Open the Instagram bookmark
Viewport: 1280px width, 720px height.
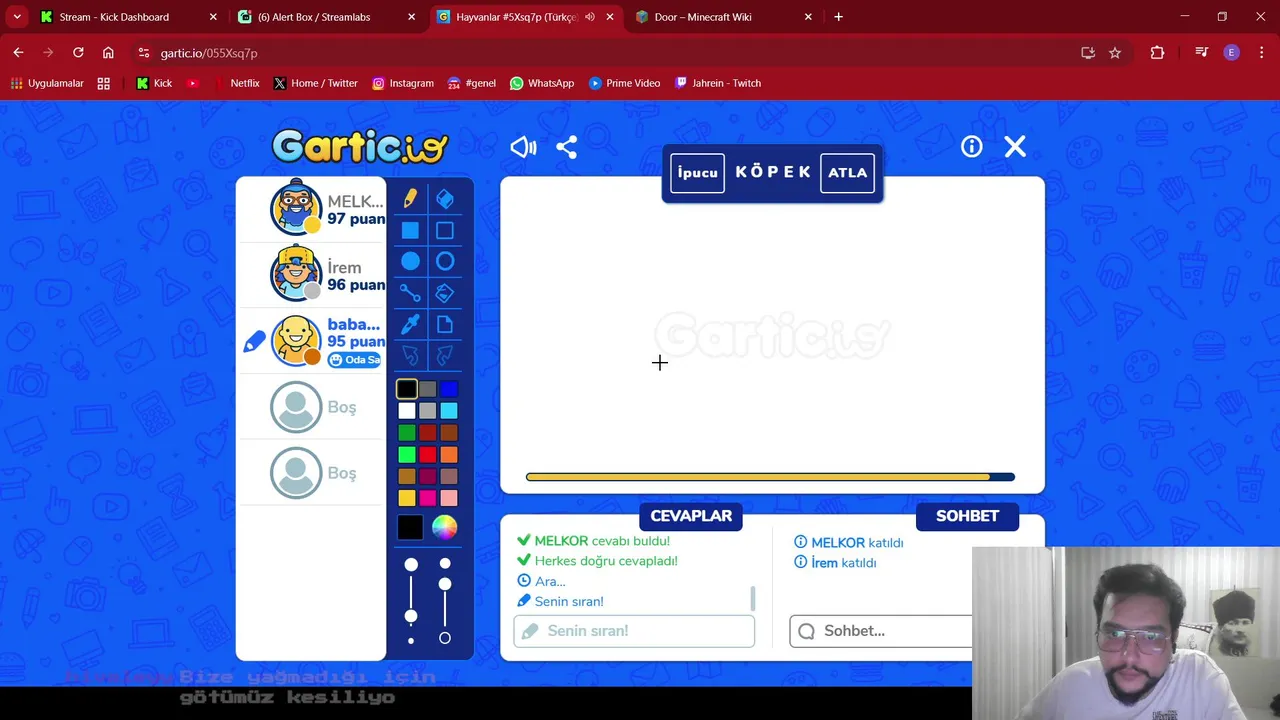[x=402, y=83]
